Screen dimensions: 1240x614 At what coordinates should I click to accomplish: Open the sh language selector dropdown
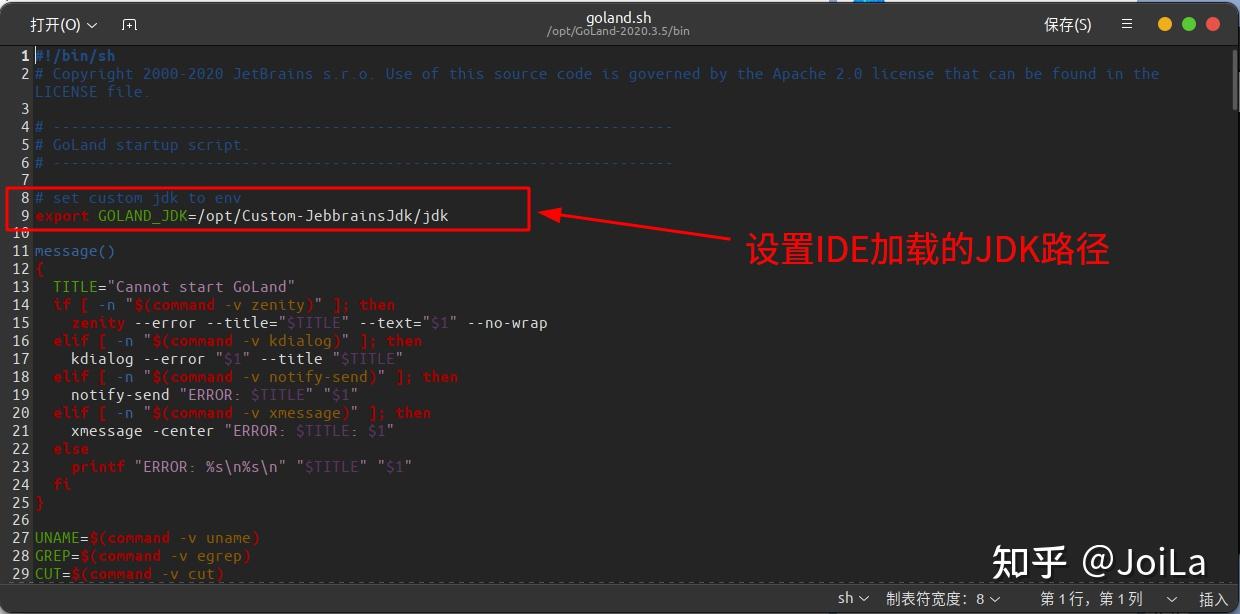pyautogui.click(x=853, y=598)
